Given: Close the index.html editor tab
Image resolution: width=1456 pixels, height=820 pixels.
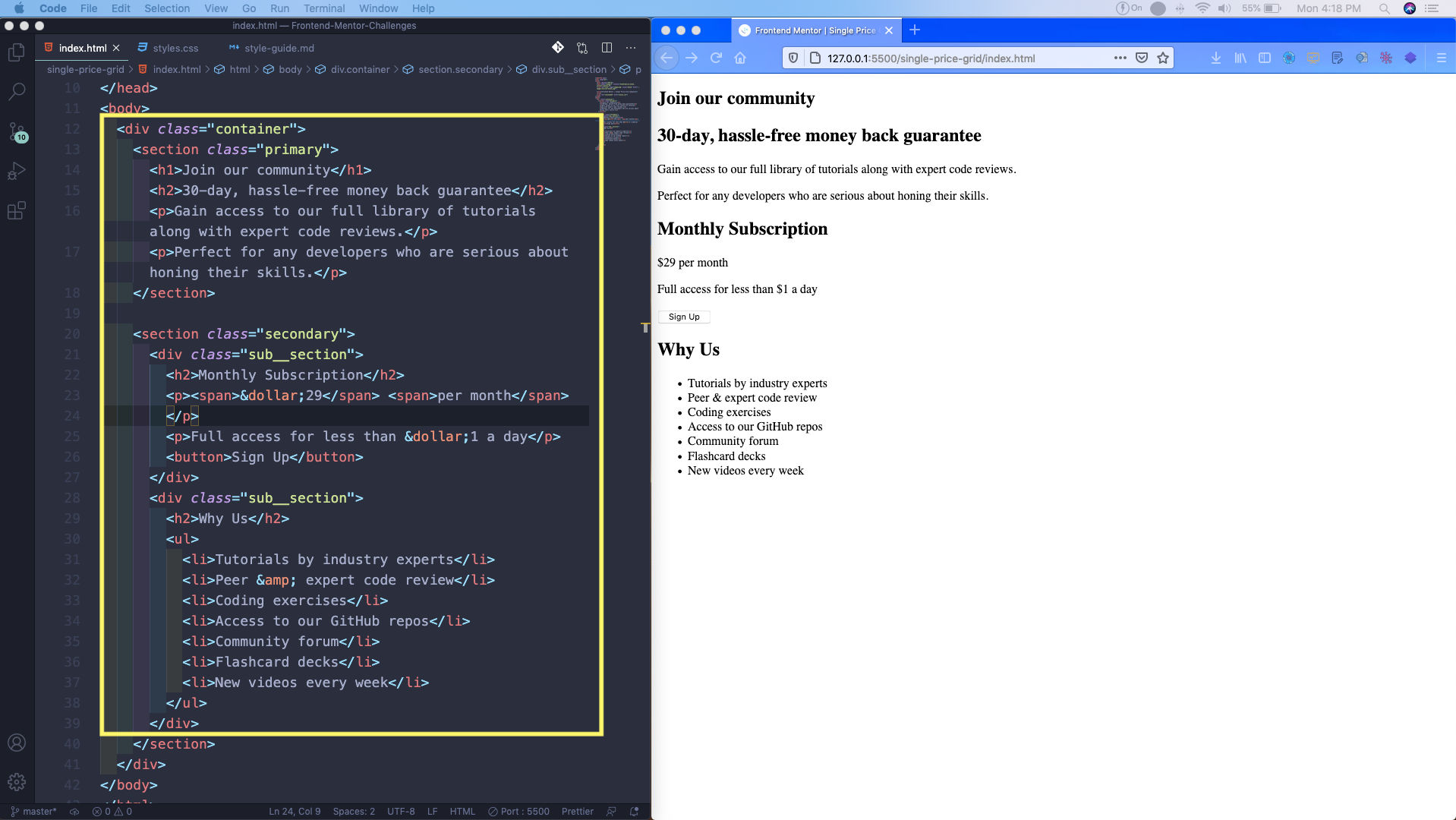Looking at the screenshot, I should click(x=116, y=48).
